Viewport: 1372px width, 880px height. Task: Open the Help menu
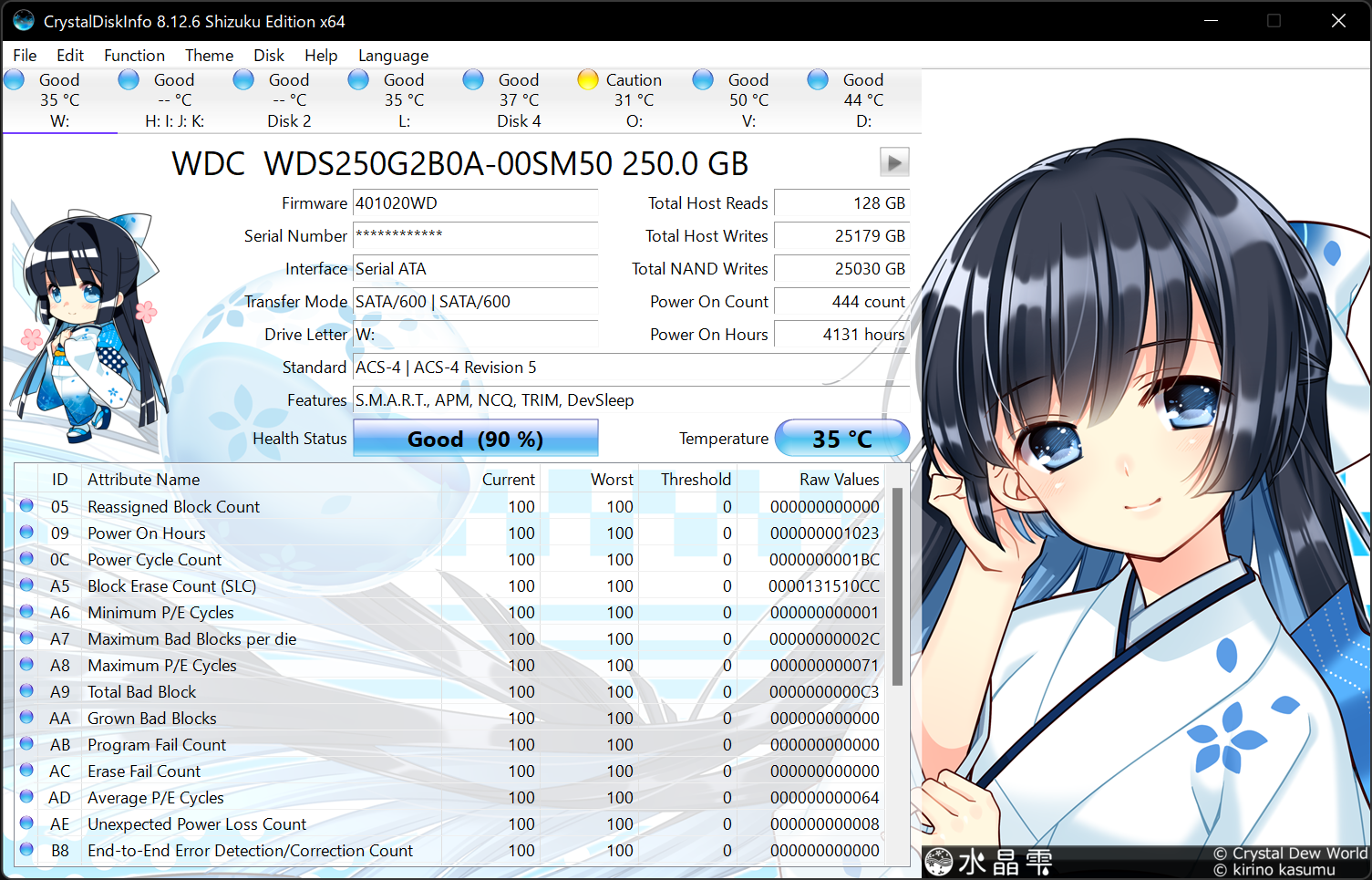click(x=321, y=56)
